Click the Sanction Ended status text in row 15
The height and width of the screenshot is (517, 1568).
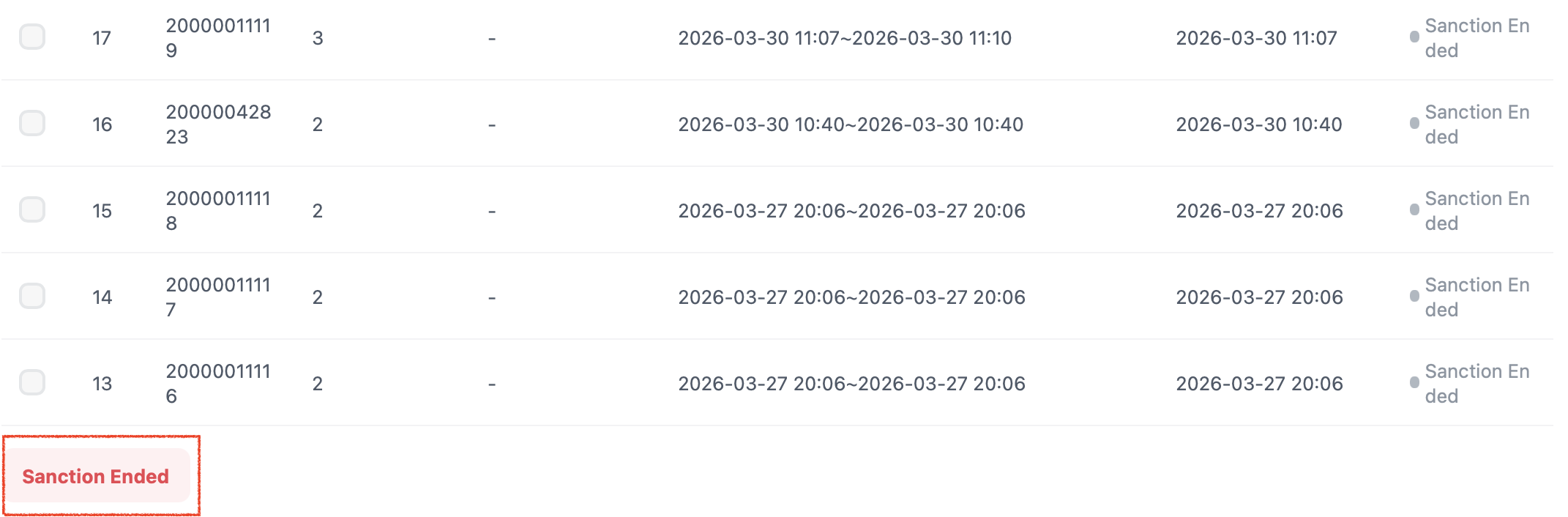pos(1476,211)
